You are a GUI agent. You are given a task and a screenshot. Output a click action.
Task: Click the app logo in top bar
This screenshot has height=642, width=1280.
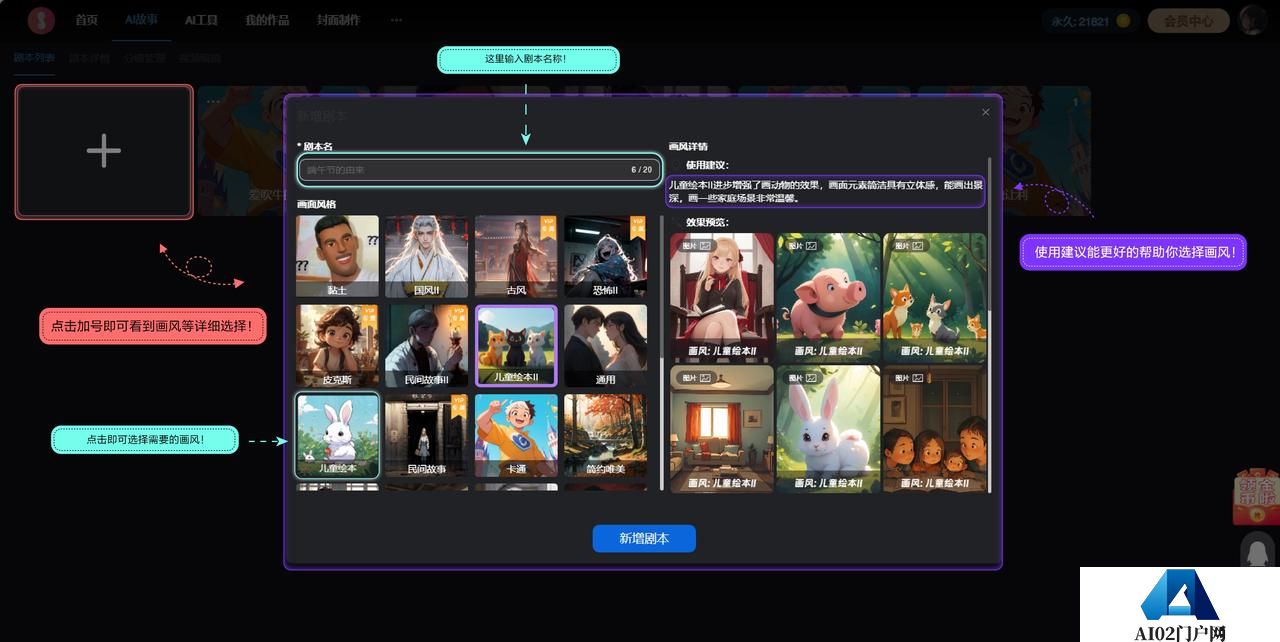point(41,19)
